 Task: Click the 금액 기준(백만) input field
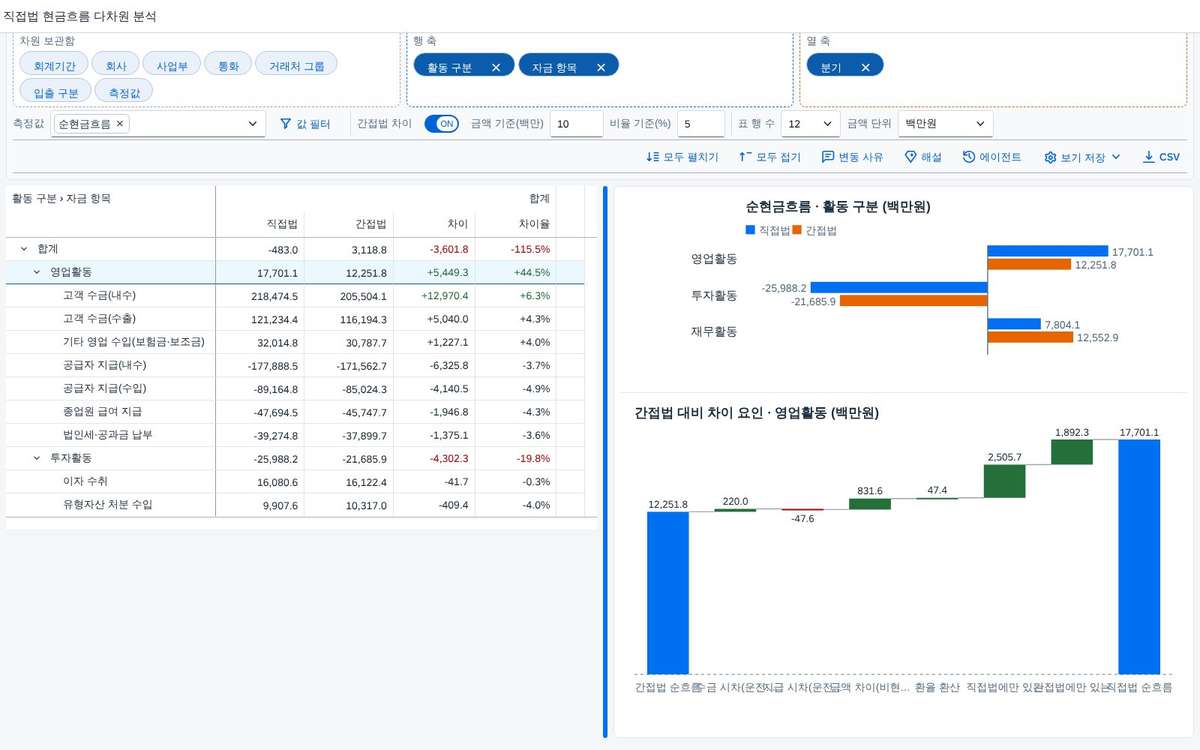tap(575, 124)
